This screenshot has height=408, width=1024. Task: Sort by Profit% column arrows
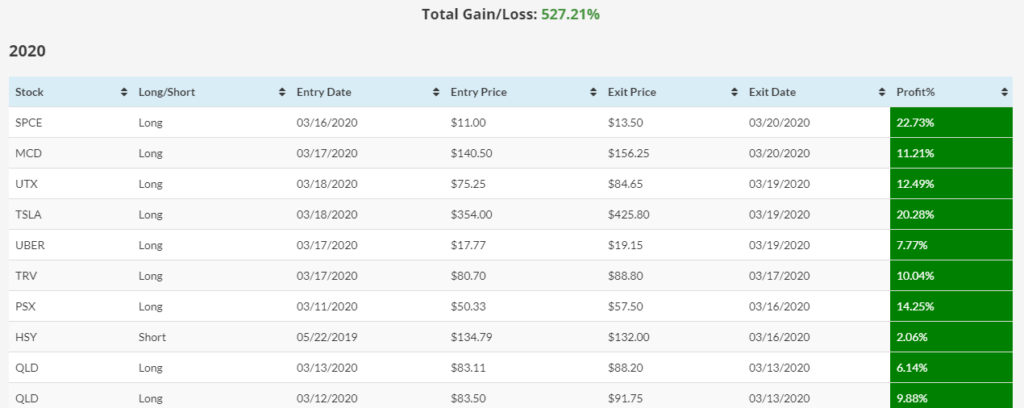[x=1004, y=93]
